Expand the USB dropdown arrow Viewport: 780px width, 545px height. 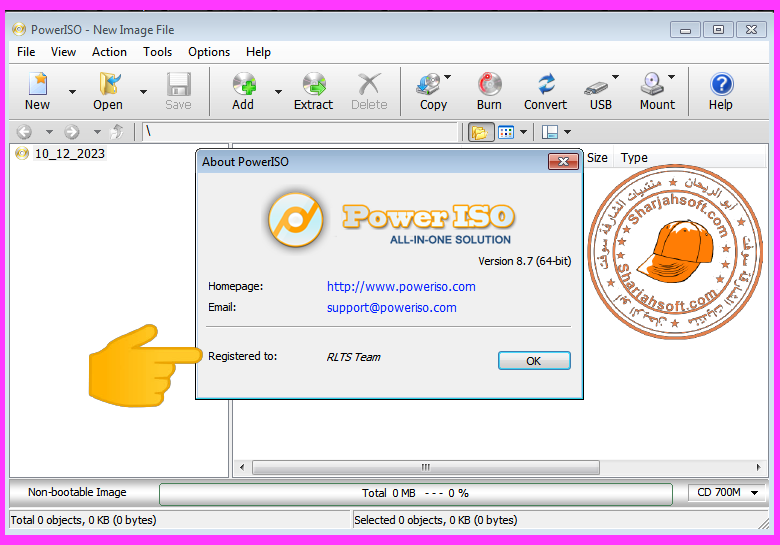point(615,77)
